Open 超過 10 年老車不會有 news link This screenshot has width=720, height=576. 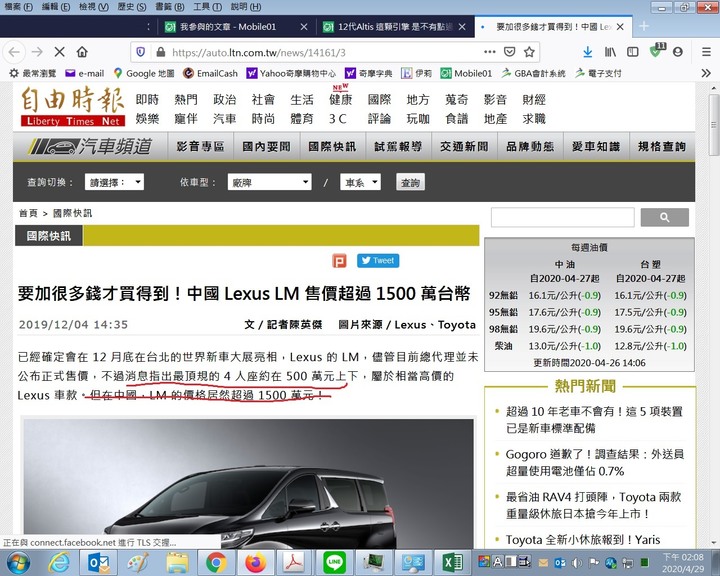(594, 419)
